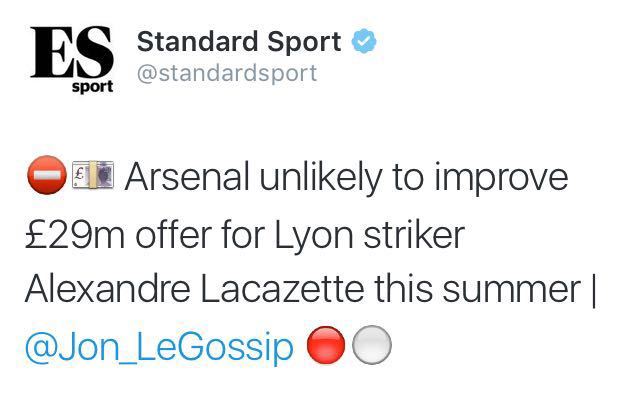The width and height of the screenshot is (640, 410).
Task: Click the pound banknote emoji
Action: pos(93,175)
